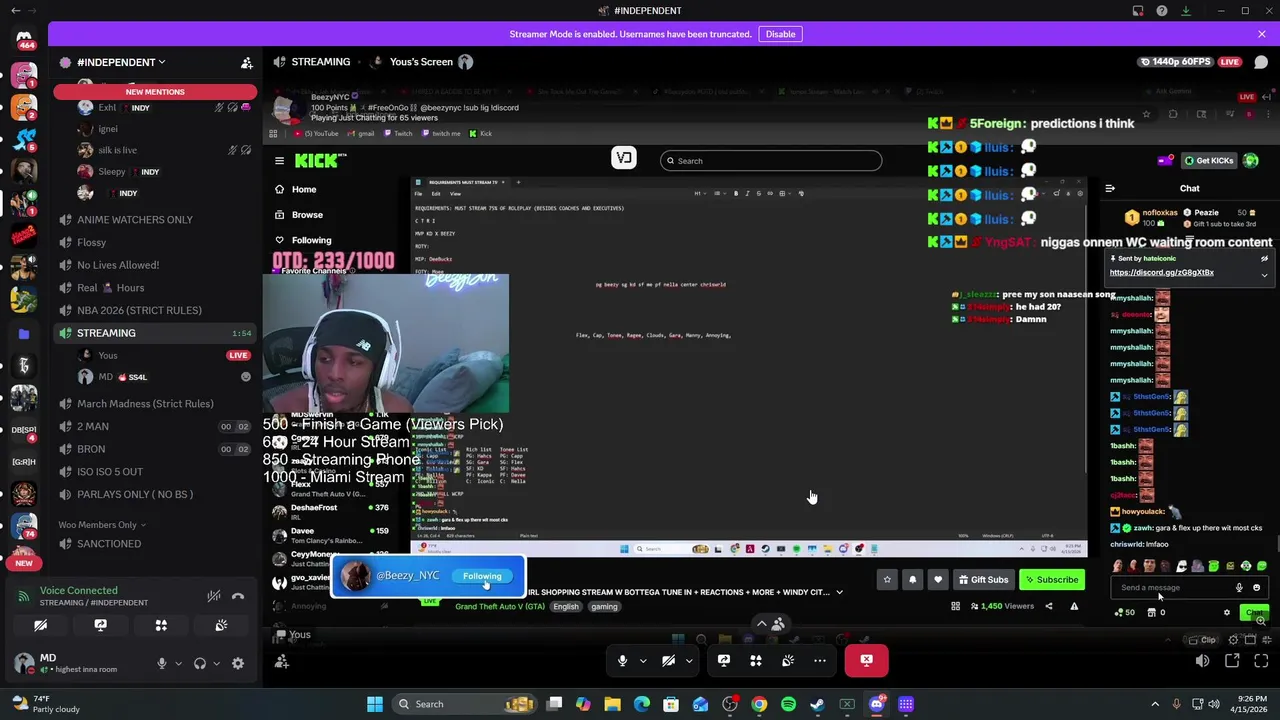The height and width of the screenshot is (720, 1280).
Task: Open the SANCTIONED voice channel
Action: click(x=155, y=544)
